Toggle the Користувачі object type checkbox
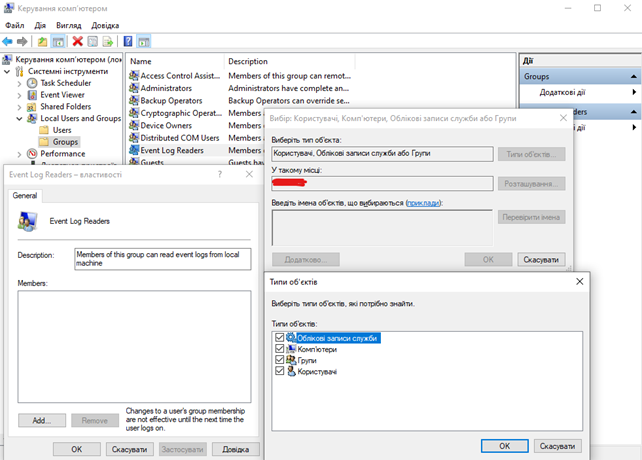642x460 pixels. pos(278,371)
